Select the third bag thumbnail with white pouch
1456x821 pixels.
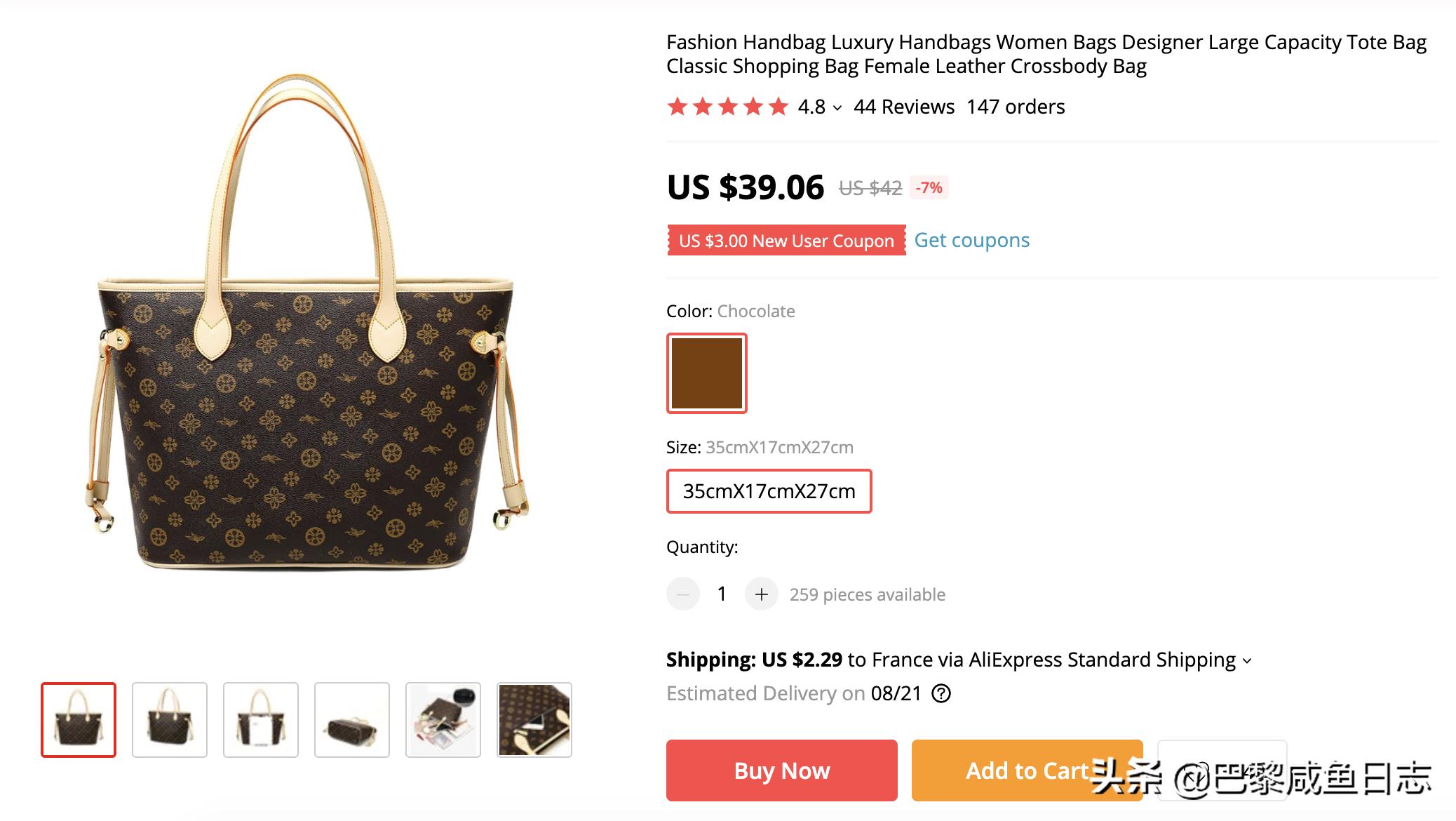261,719
